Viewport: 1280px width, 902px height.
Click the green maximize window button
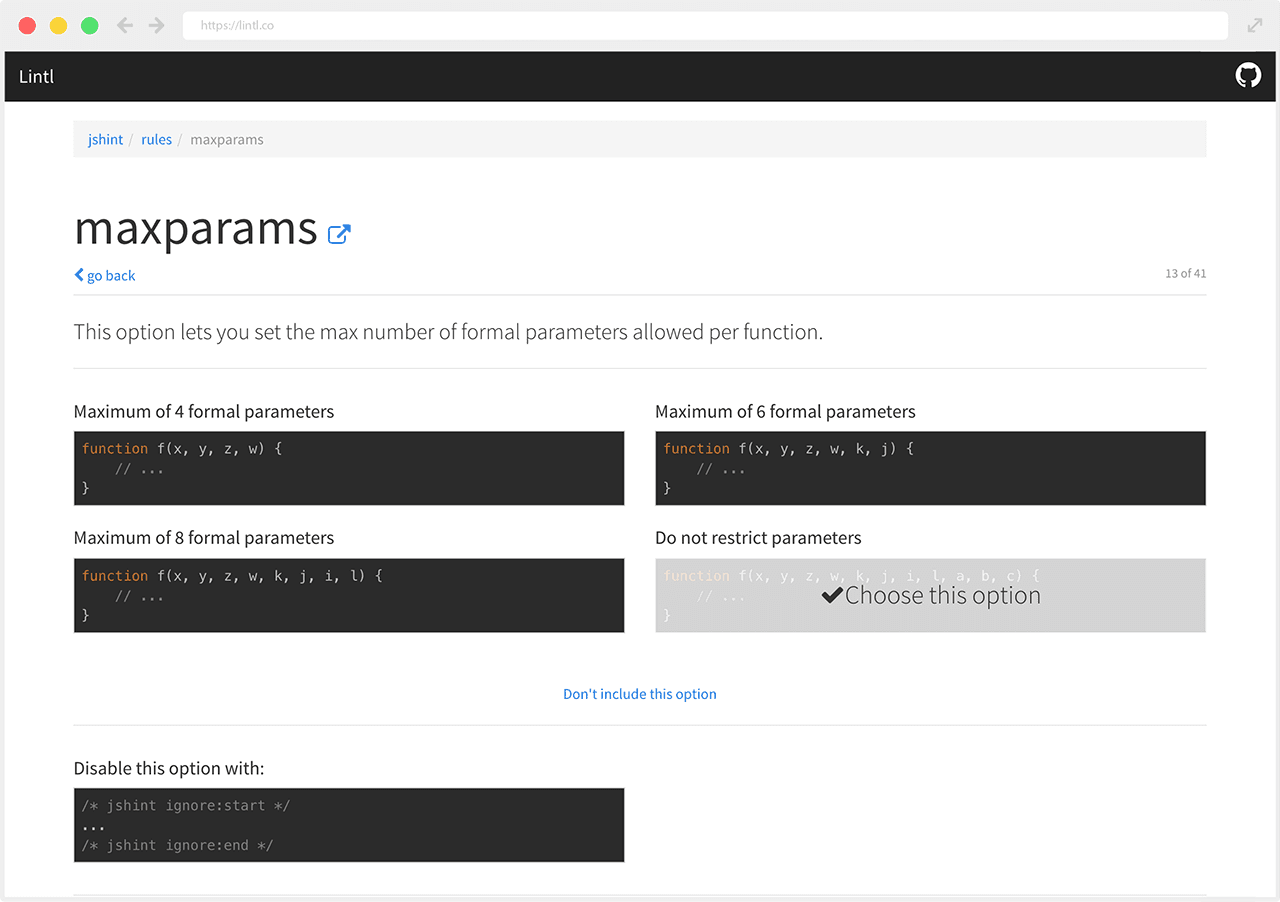point(90,26)
